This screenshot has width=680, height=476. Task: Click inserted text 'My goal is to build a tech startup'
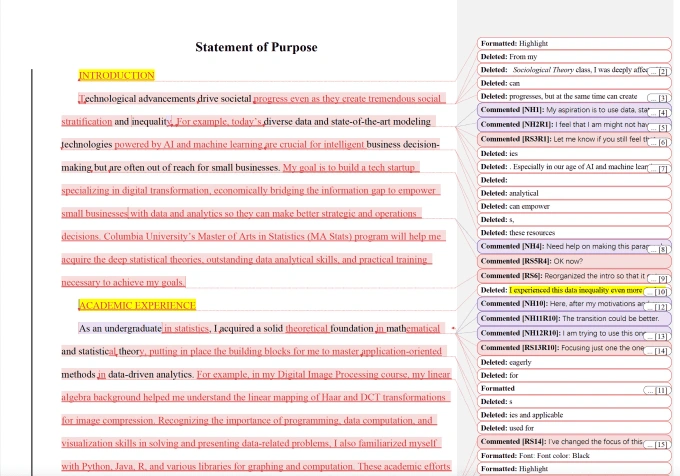click(349, 167)
